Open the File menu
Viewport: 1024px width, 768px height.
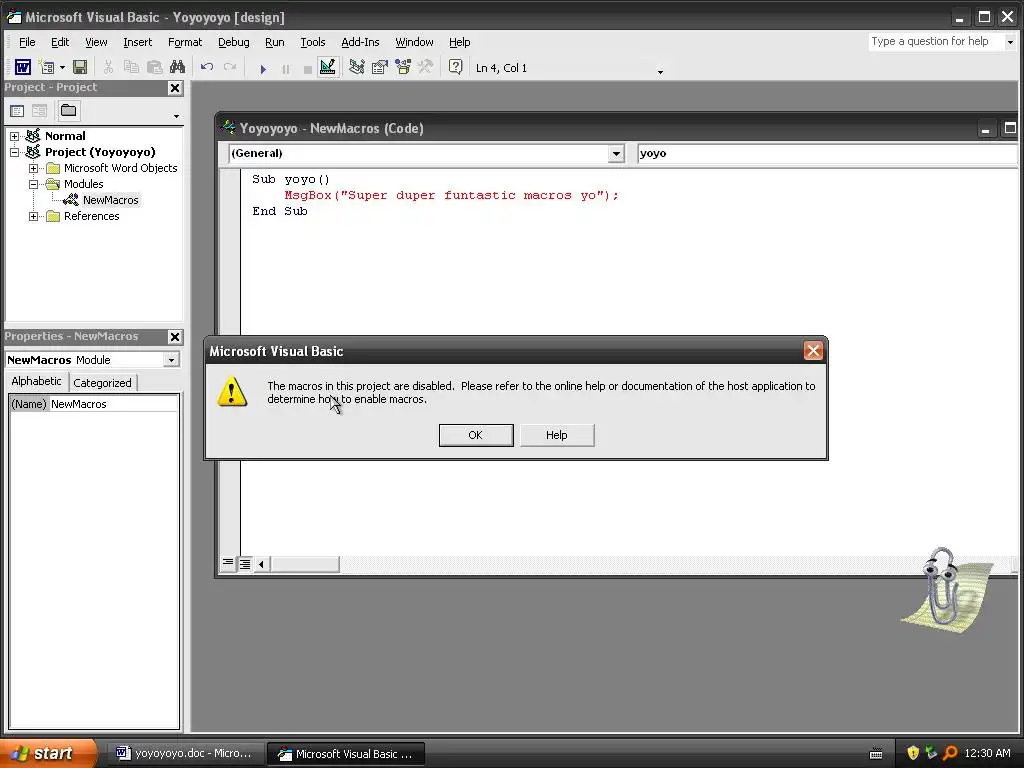click(x=27, y=42)
